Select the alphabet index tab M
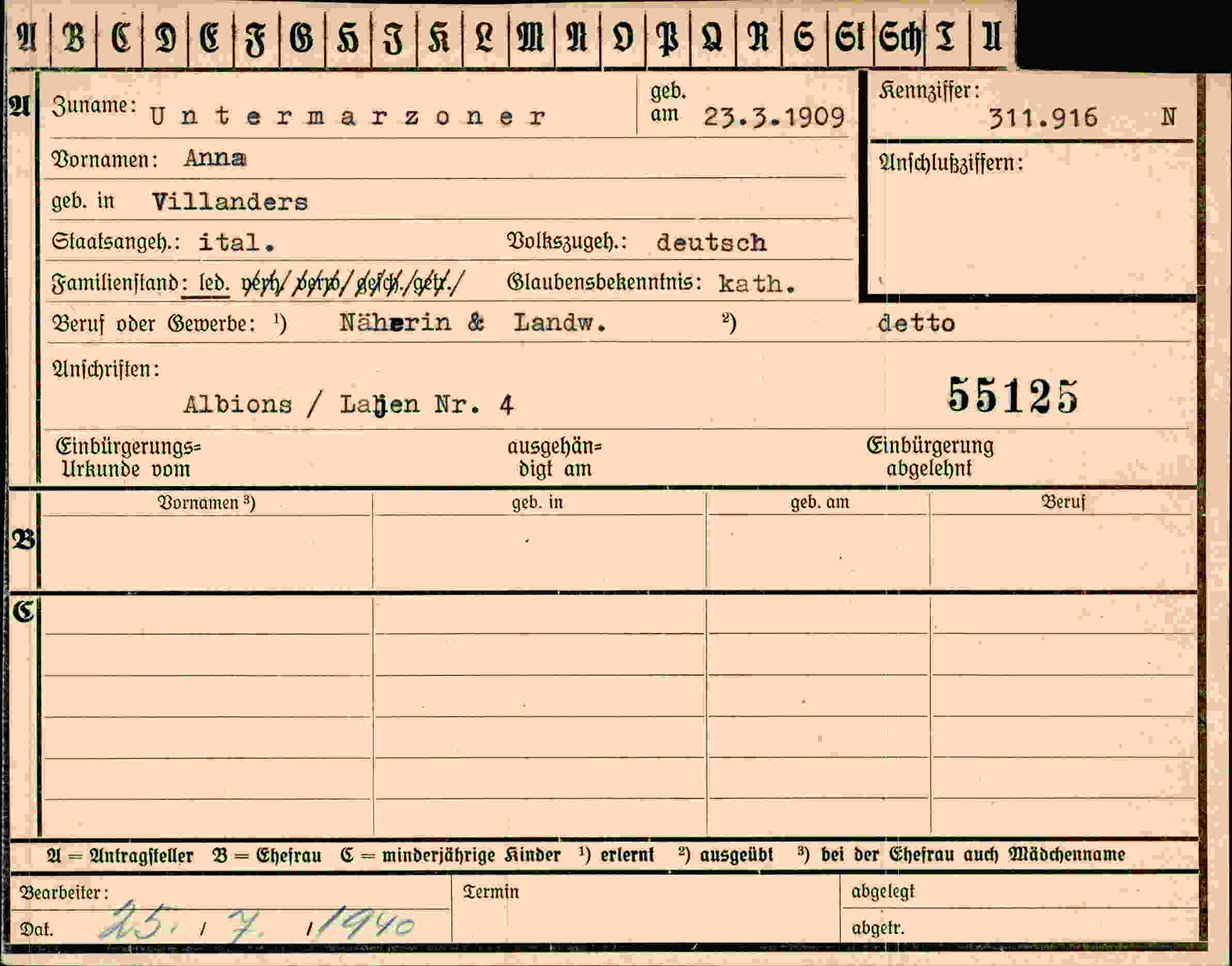The height and width of the screenshot is (966, 1232). pos(531,37)
